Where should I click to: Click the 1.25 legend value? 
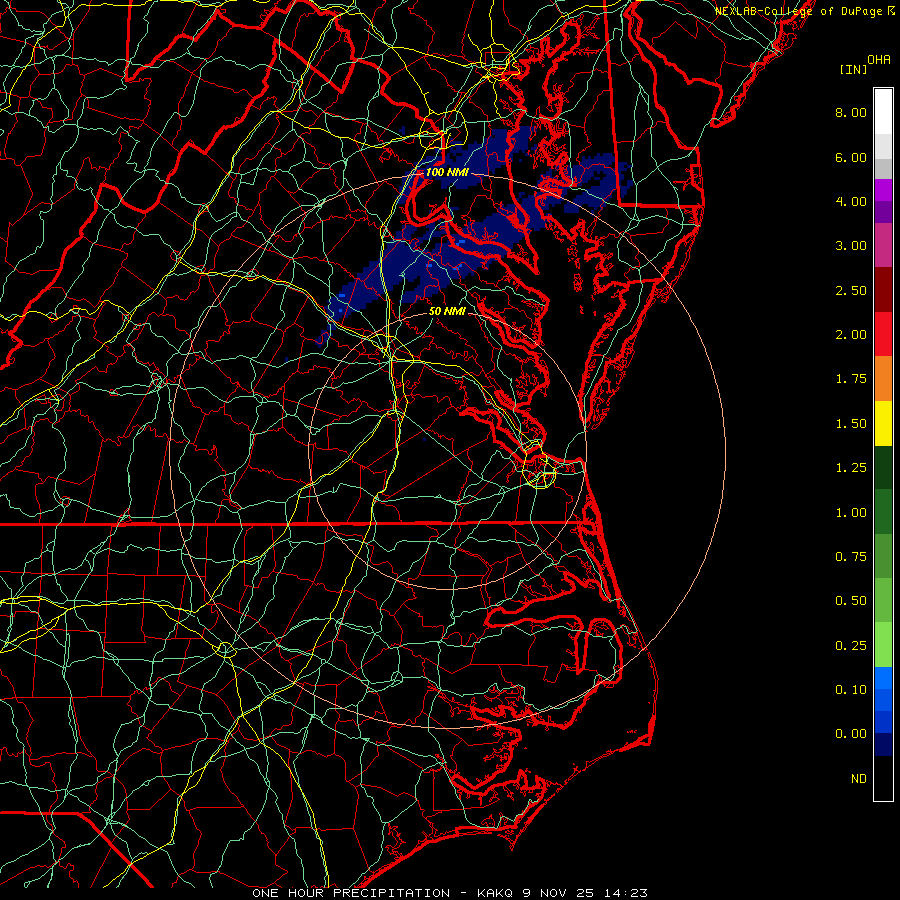pyautogui.click(x=851, y=468)
